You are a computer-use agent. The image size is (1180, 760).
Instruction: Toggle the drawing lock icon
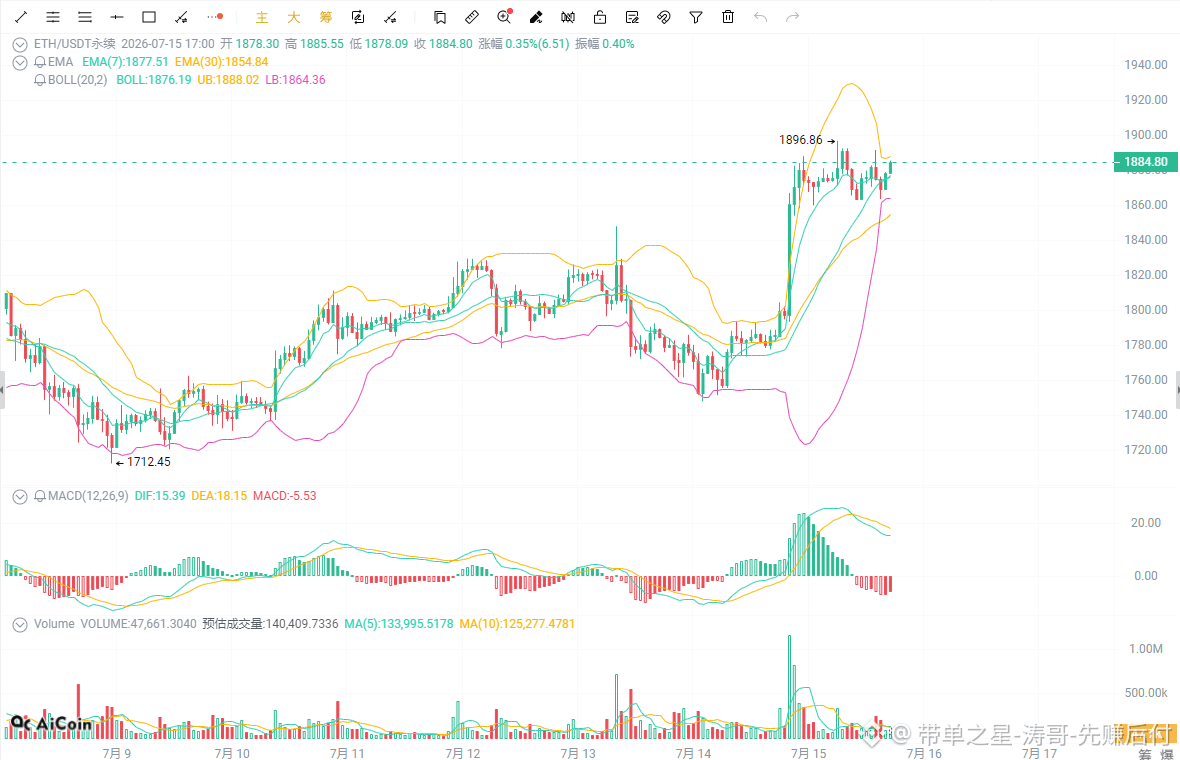600,17
